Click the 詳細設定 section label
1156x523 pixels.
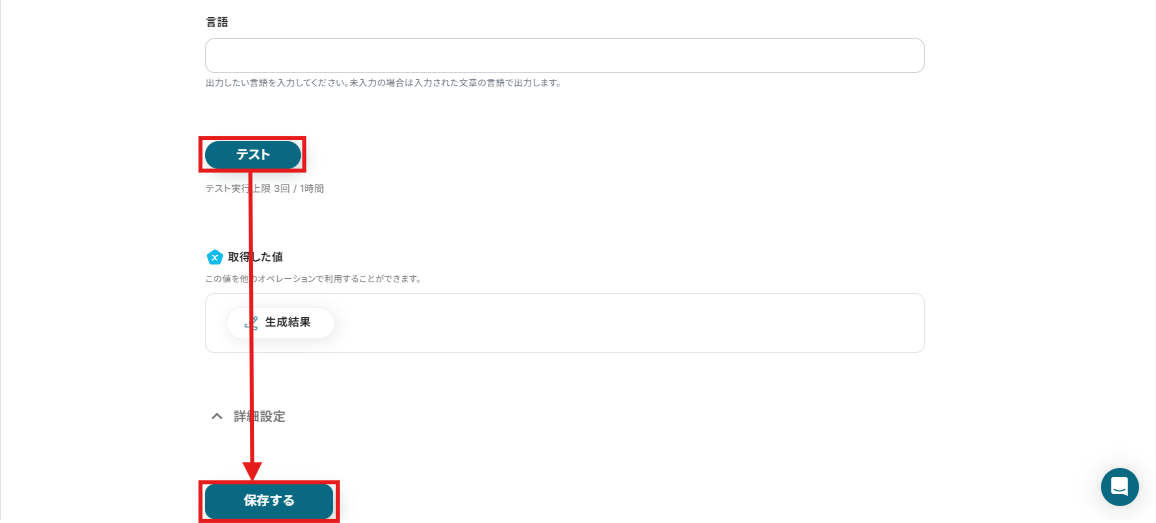click(260, 416)
